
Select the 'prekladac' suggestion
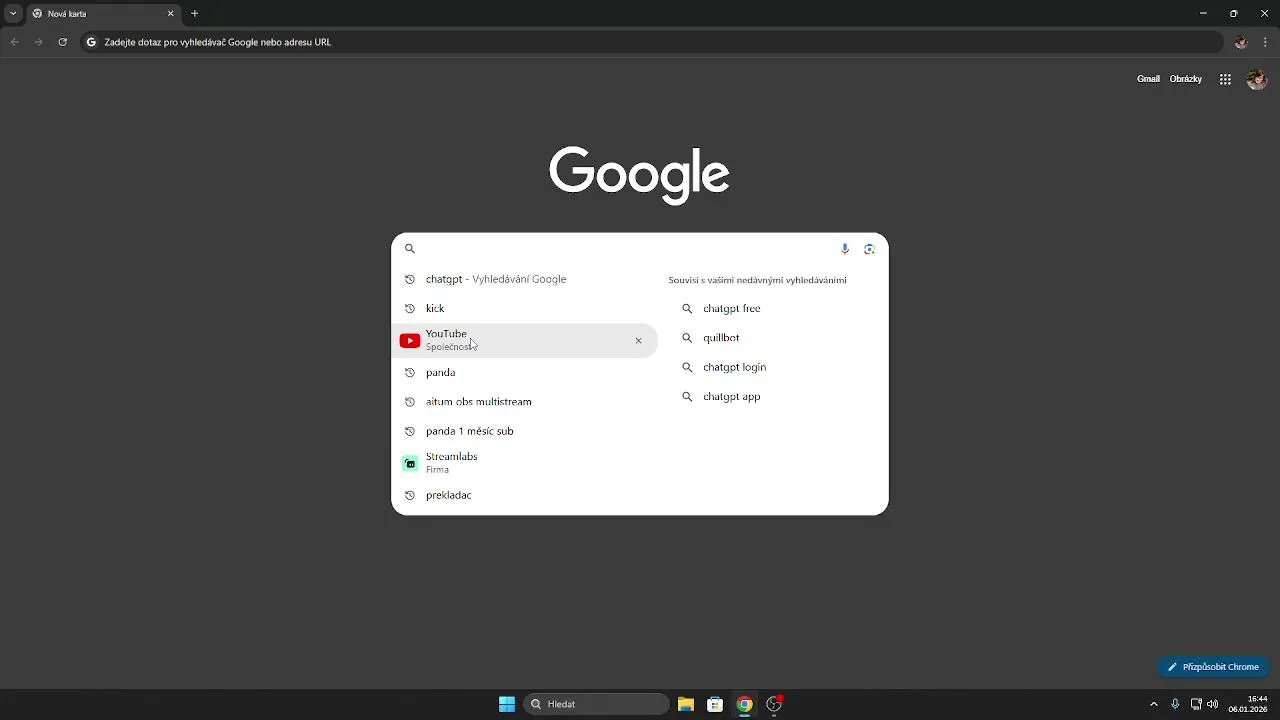(524, 495)
